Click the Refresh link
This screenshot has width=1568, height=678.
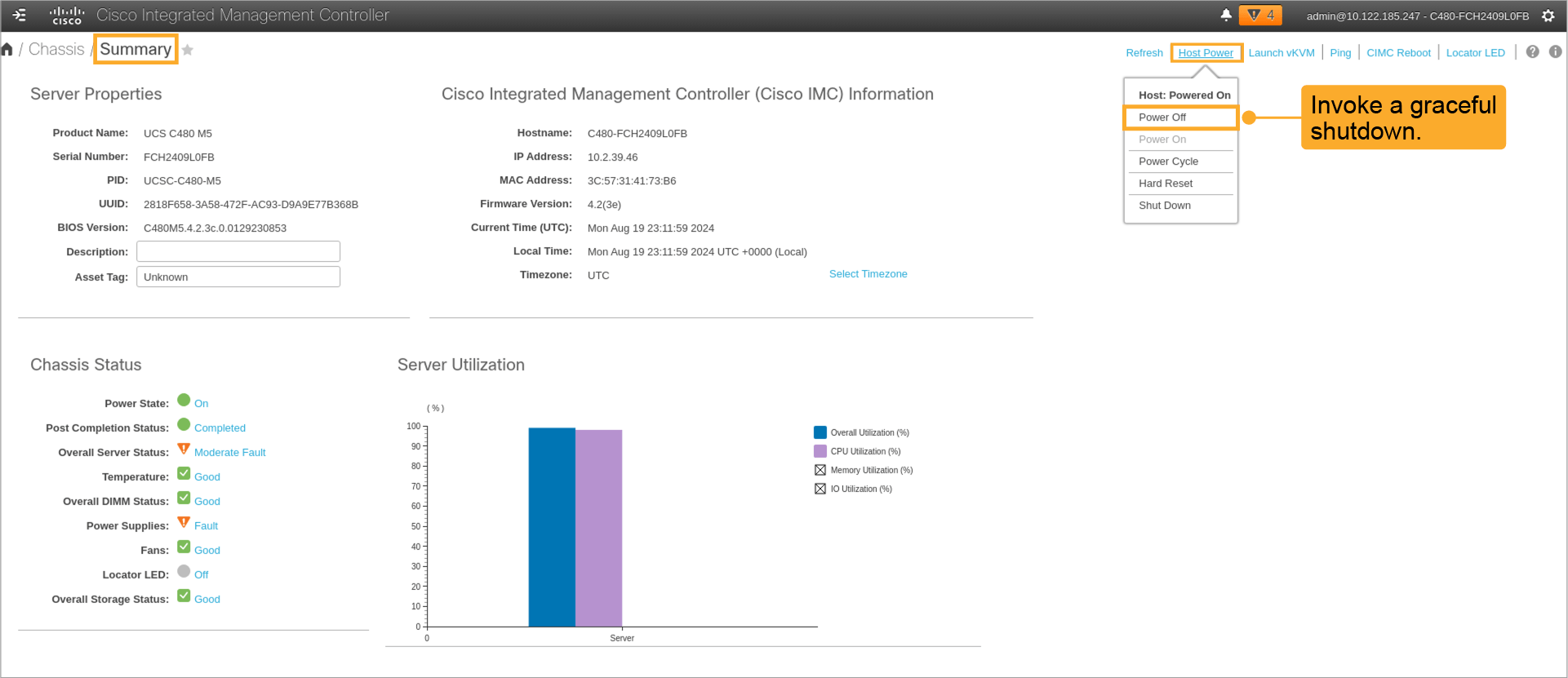click(1144, 53)
